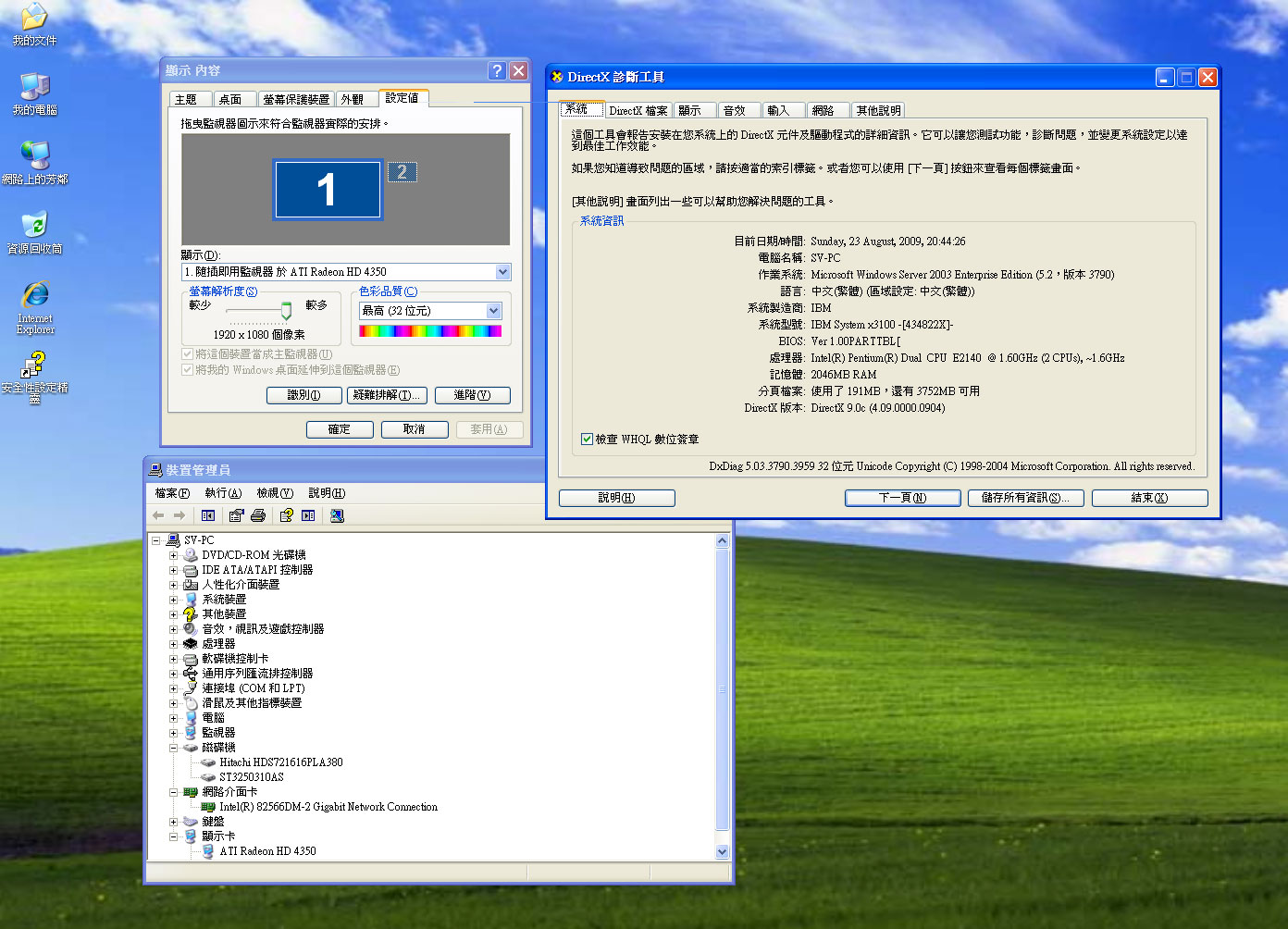The height and width of the screenshot is (929, 1288).
Task: Expand the DVD/CD-ROM 光碟機 tree node
Action: (x=173, y=555)
